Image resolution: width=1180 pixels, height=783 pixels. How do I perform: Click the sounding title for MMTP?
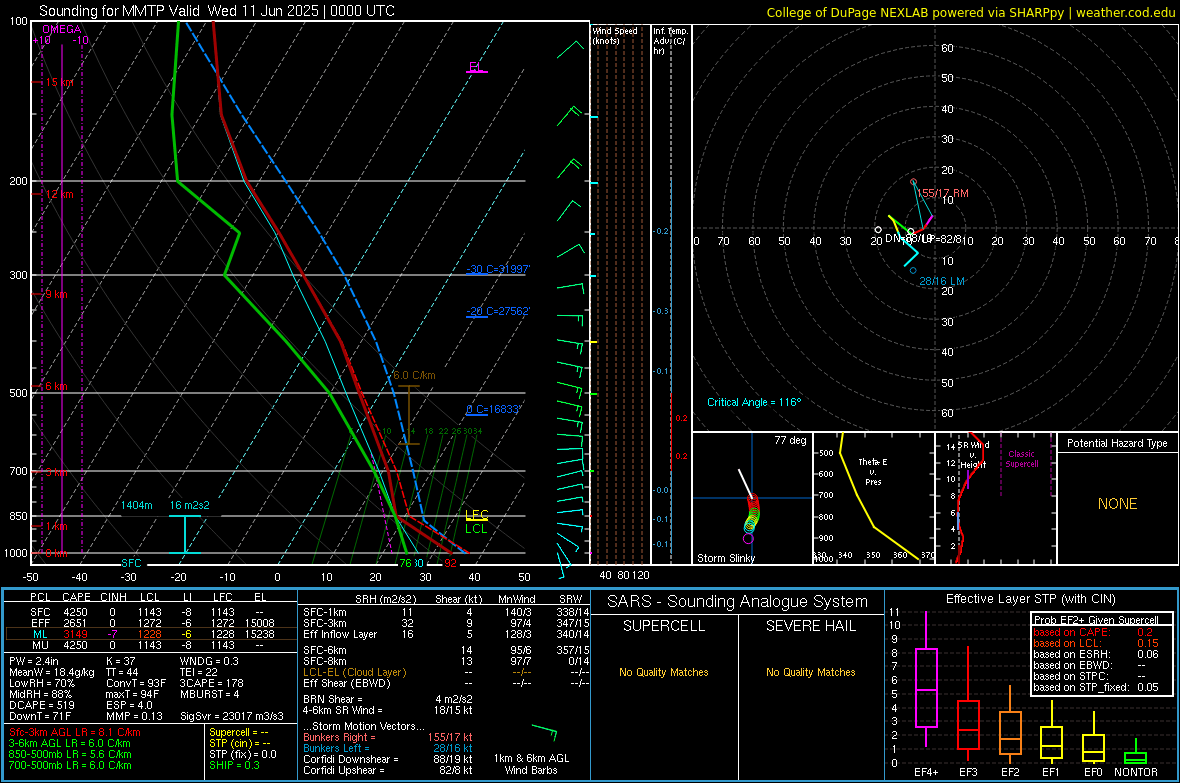click(x=217, y=11)
